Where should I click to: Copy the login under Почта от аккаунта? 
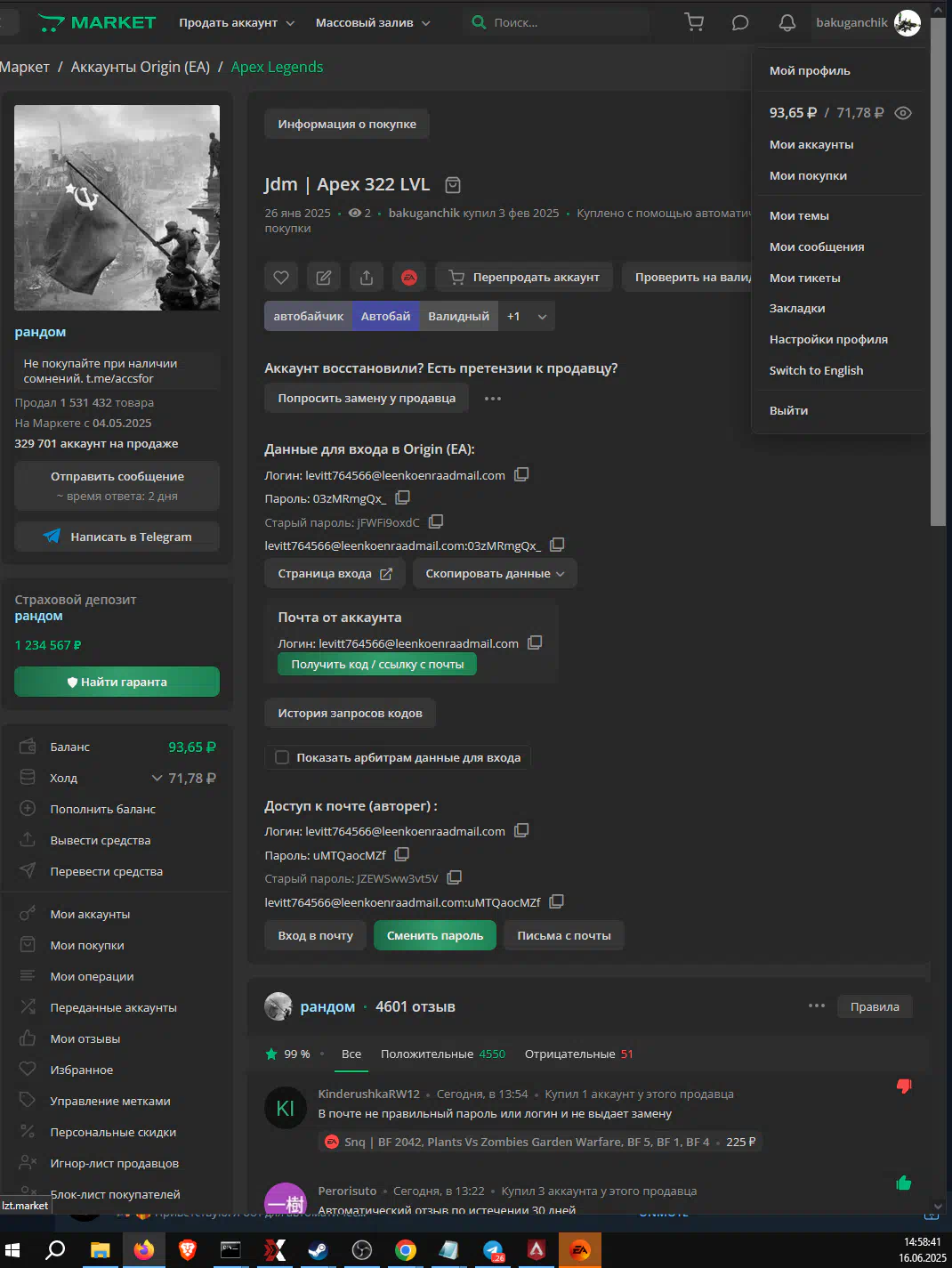[535, 642]
